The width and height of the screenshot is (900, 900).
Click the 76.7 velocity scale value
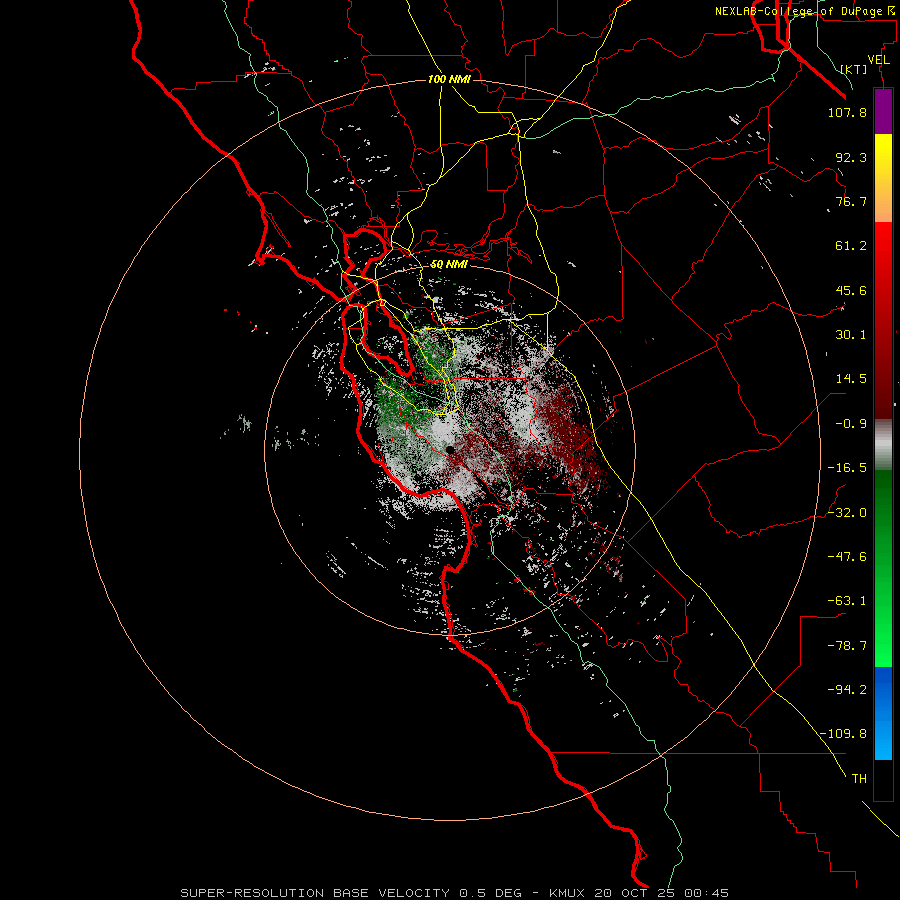[x=851, y=201]
